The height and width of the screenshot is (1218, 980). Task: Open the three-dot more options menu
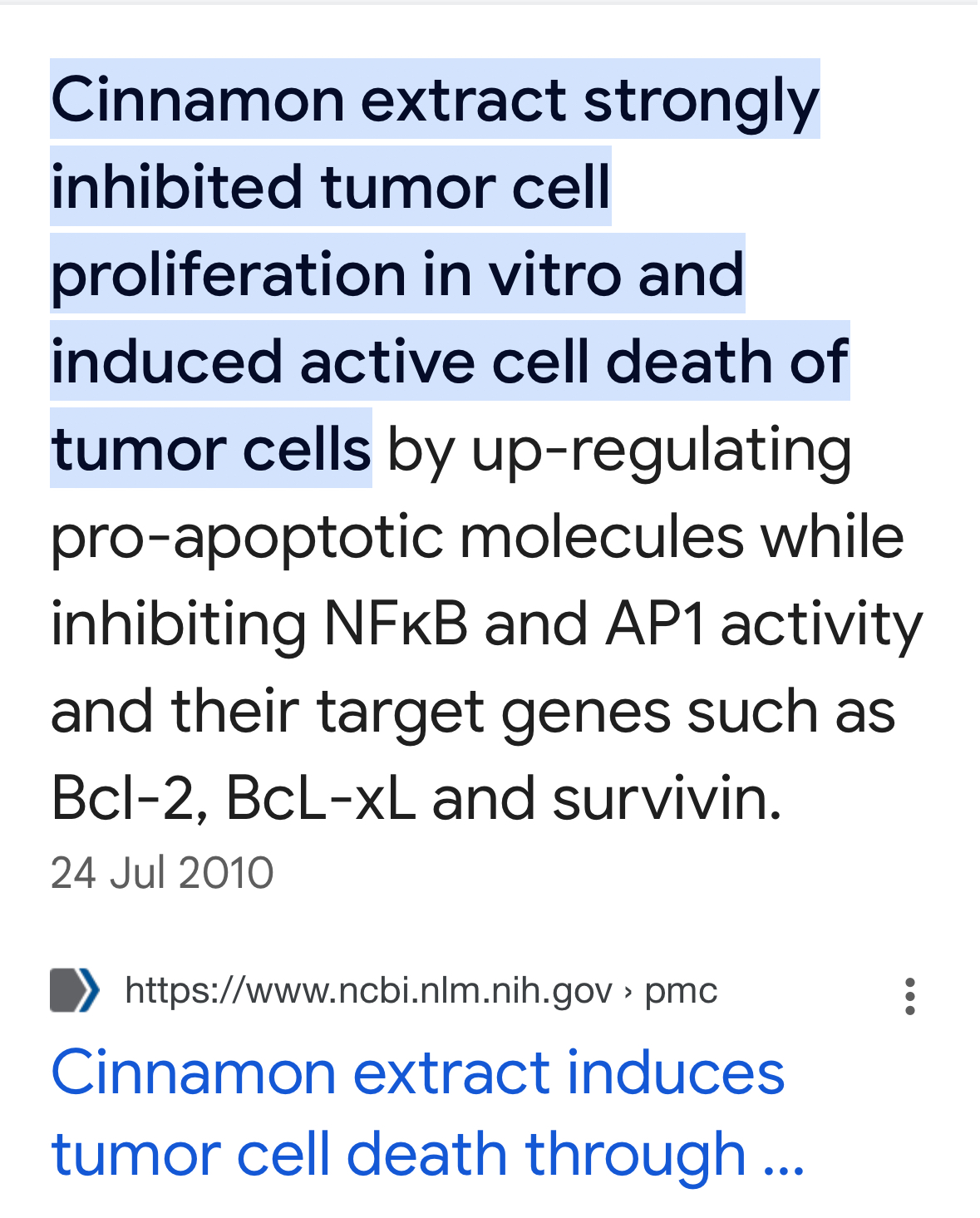[910, 996]
